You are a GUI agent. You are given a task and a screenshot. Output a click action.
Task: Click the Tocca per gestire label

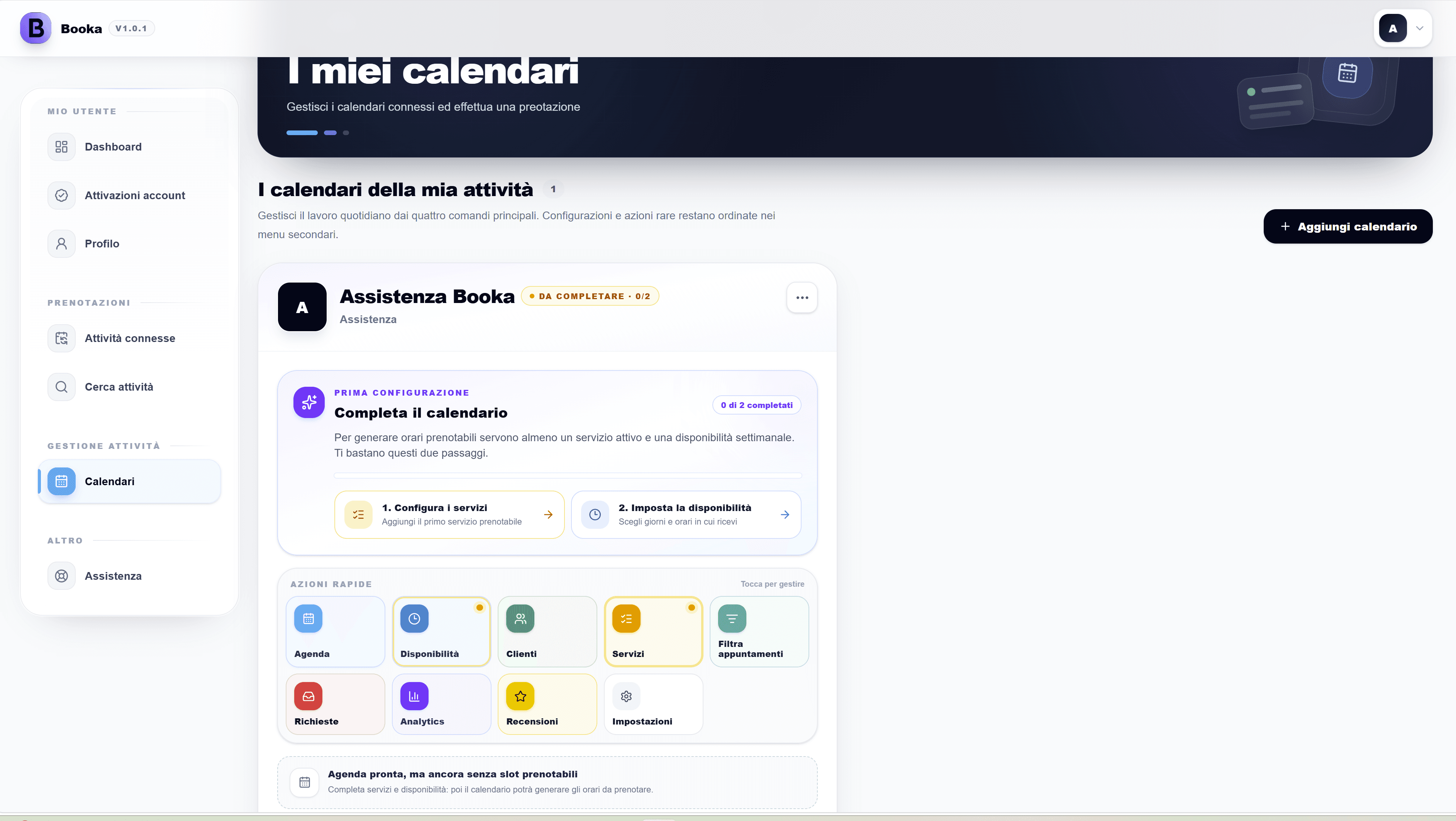coord(772,584)
